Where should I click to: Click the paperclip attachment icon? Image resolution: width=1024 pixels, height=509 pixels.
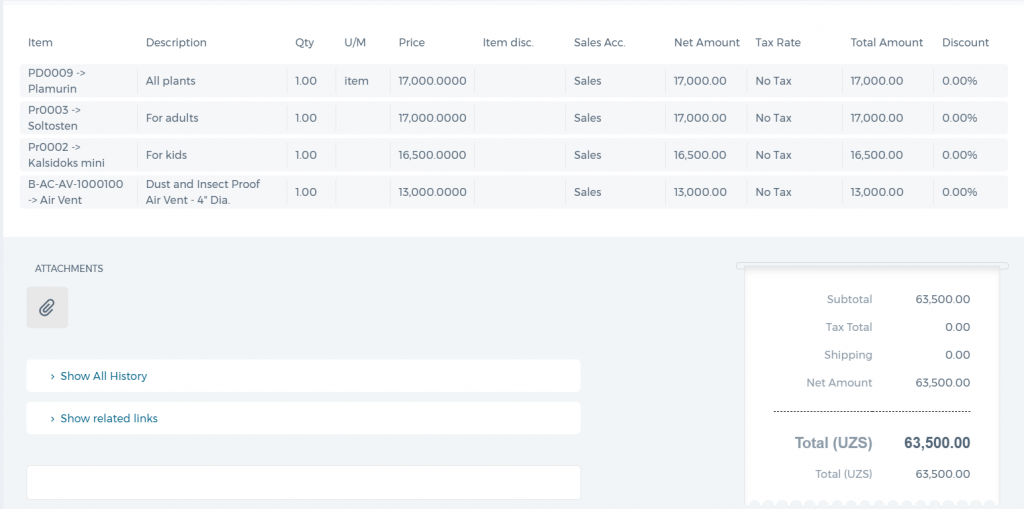click(x=47, y=307)
